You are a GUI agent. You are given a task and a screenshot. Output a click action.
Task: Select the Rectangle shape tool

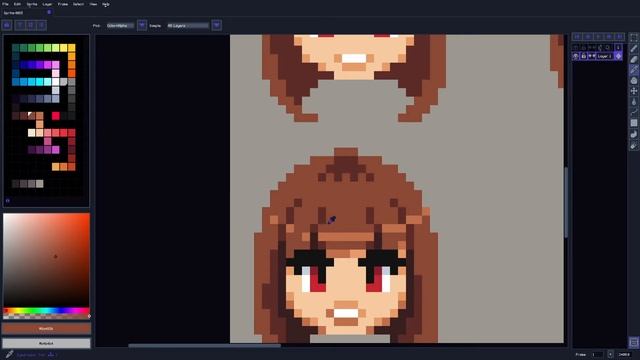634,123
